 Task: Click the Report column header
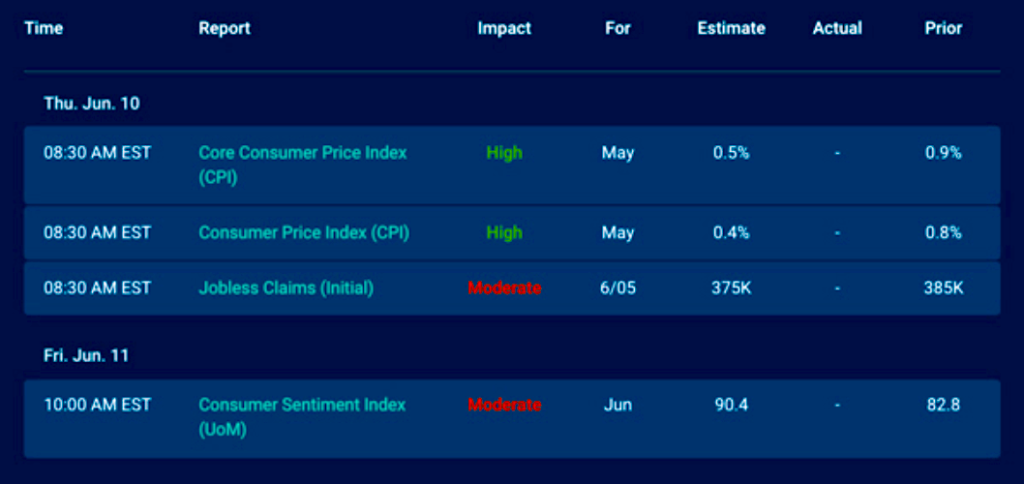[x=224, y=28]
